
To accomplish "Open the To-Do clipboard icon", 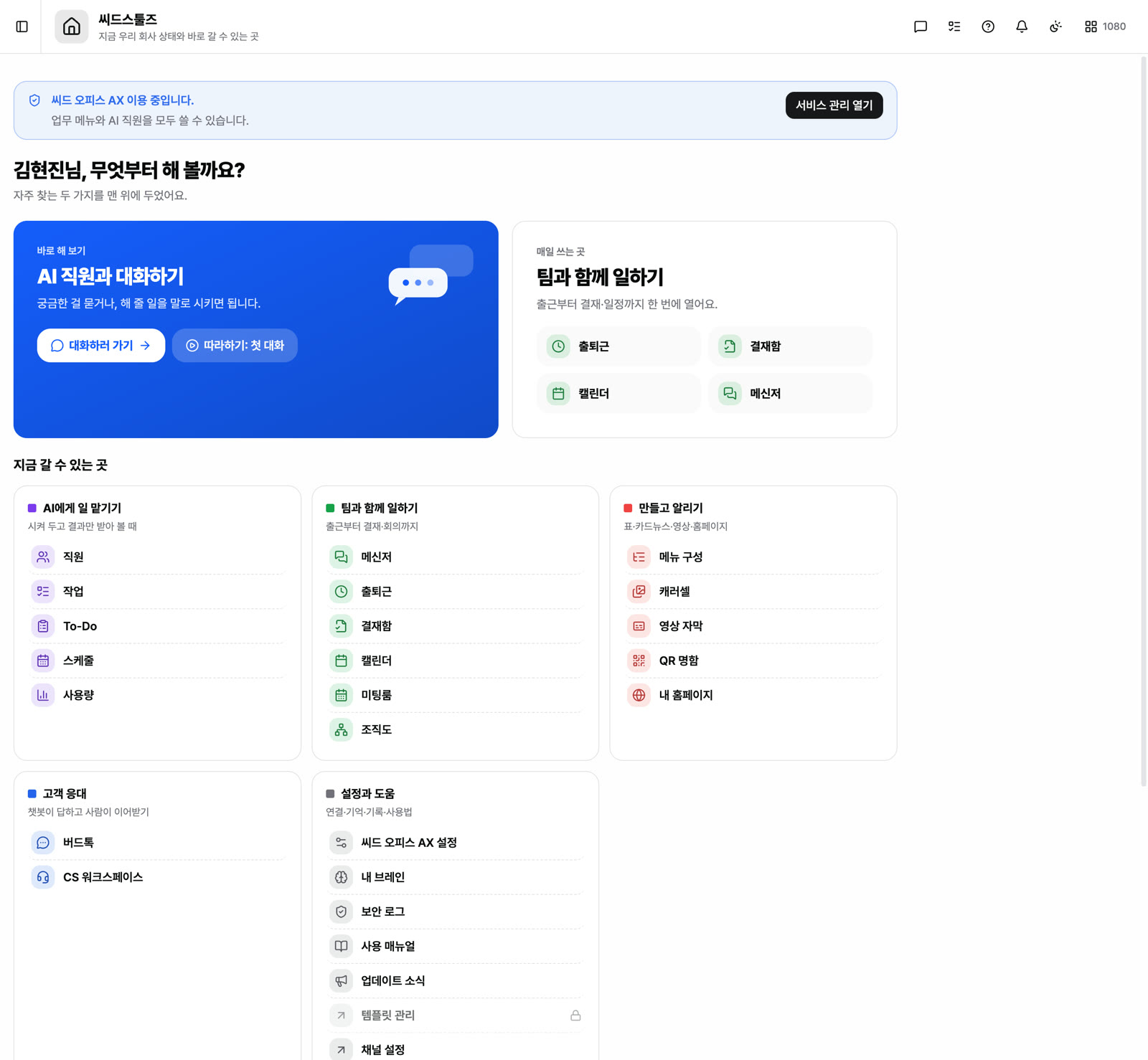I will [x=43, y=626].
